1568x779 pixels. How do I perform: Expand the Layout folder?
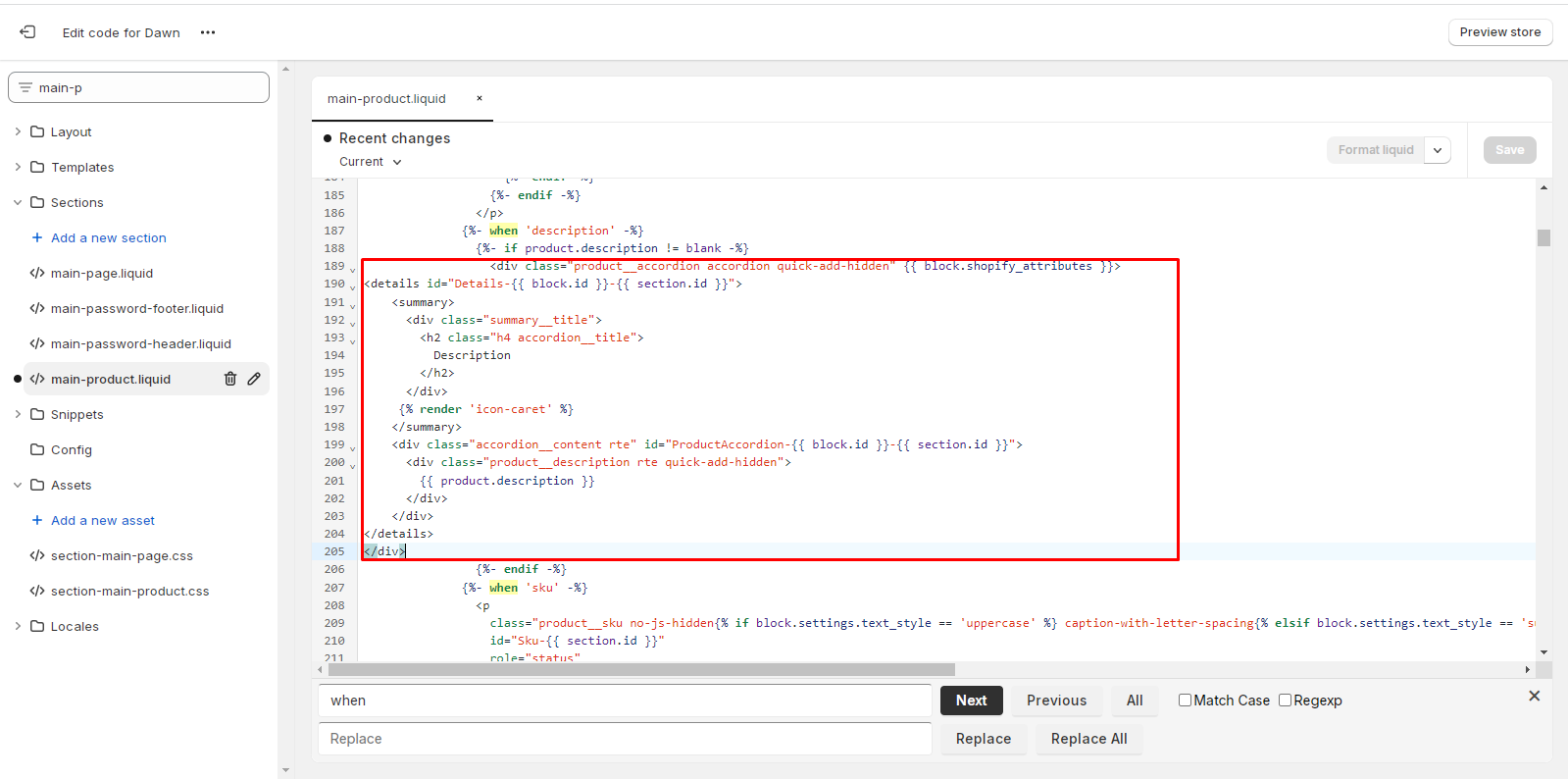(18, 131)
